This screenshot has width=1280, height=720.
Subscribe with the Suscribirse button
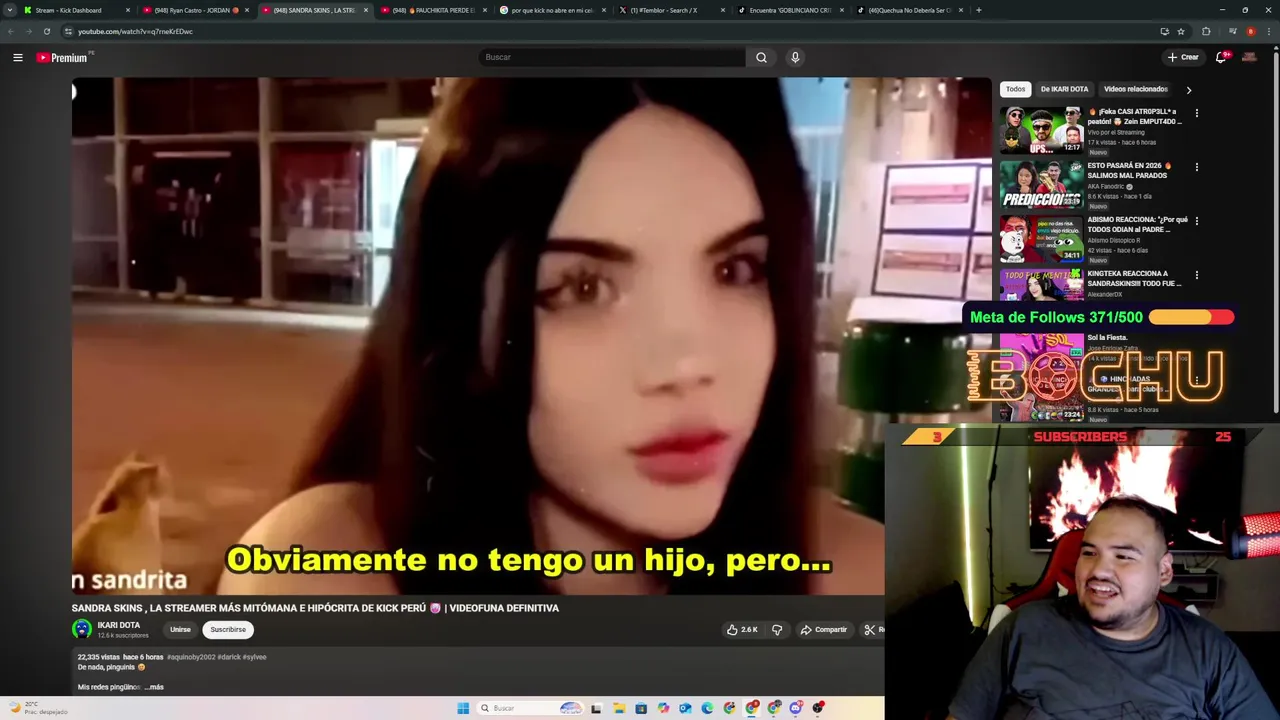coord(228,630)
